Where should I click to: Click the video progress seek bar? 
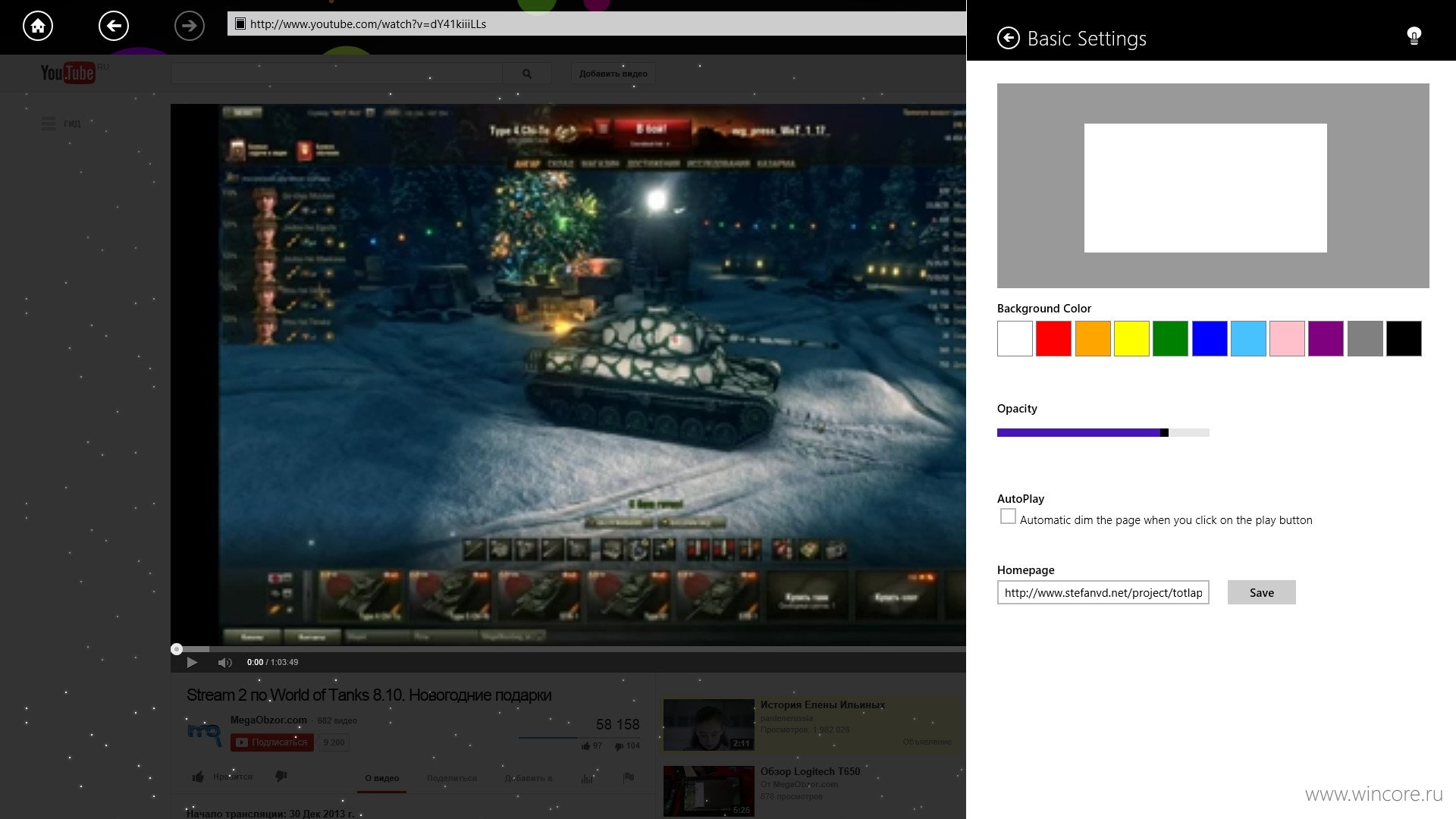[x=568, y=649]
